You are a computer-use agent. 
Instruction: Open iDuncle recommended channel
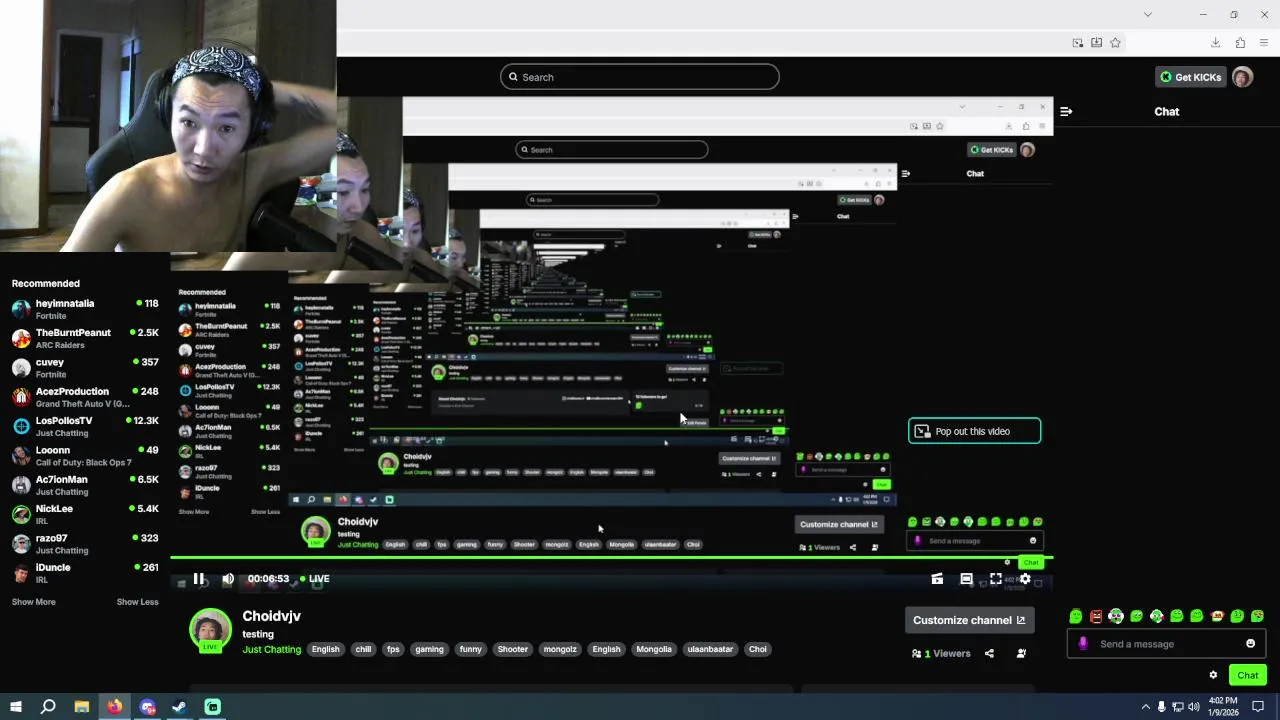(x=85, y=573)
